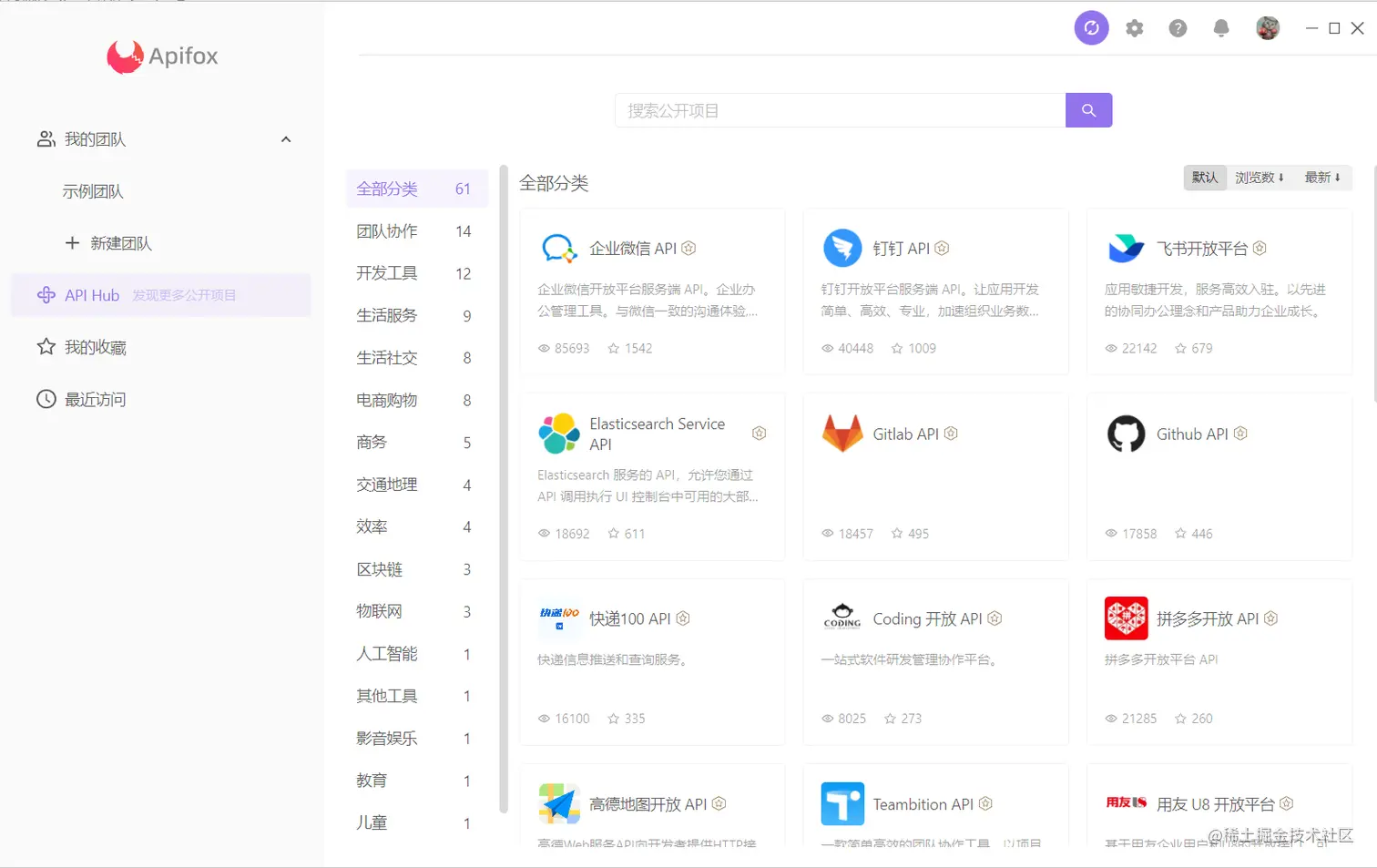
Task: Sort projects by 浏览数
Action: [x=1260, y=178]
